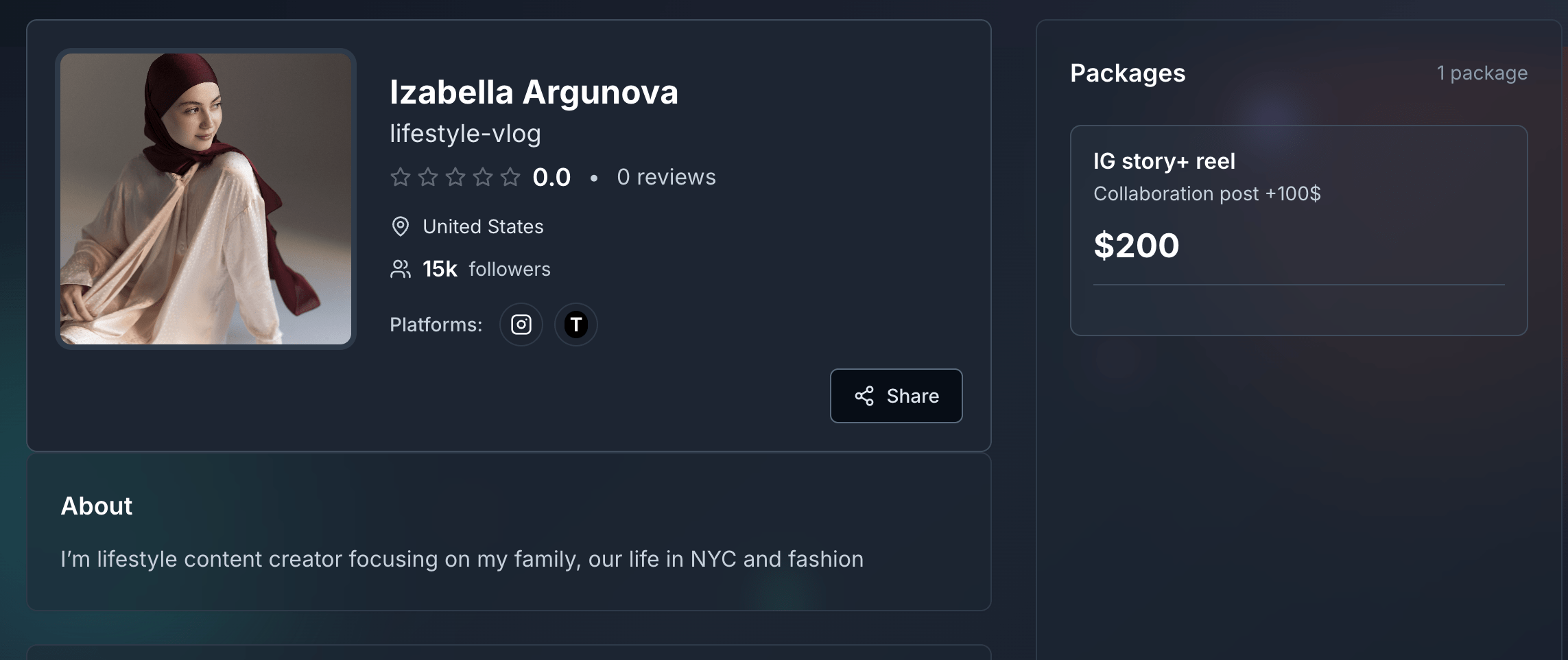Screen dimensions: 1568x660
Task: Click the United States location text
Action: click(483, 226)
